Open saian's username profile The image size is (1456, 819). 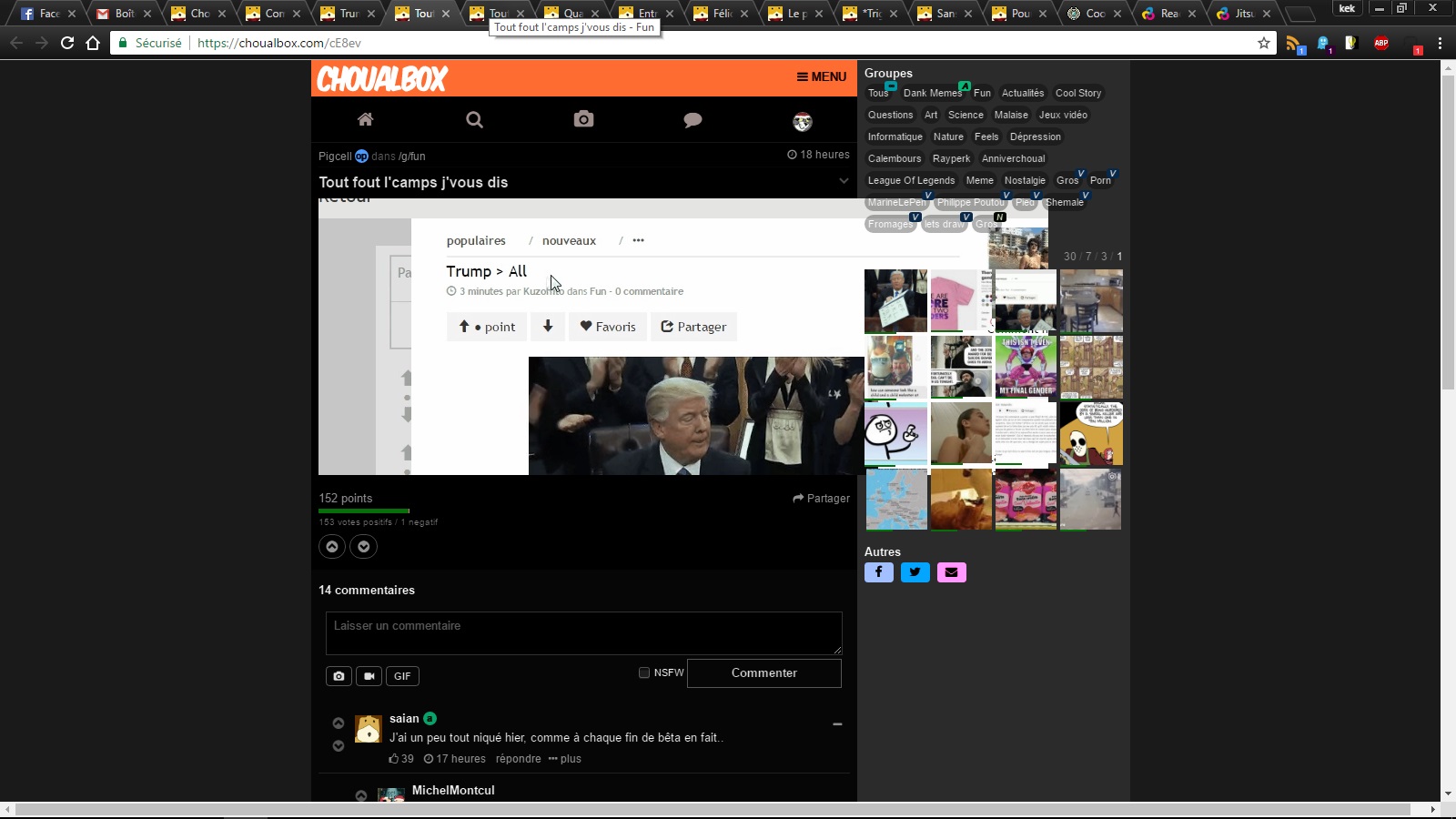tap(404, 718)
